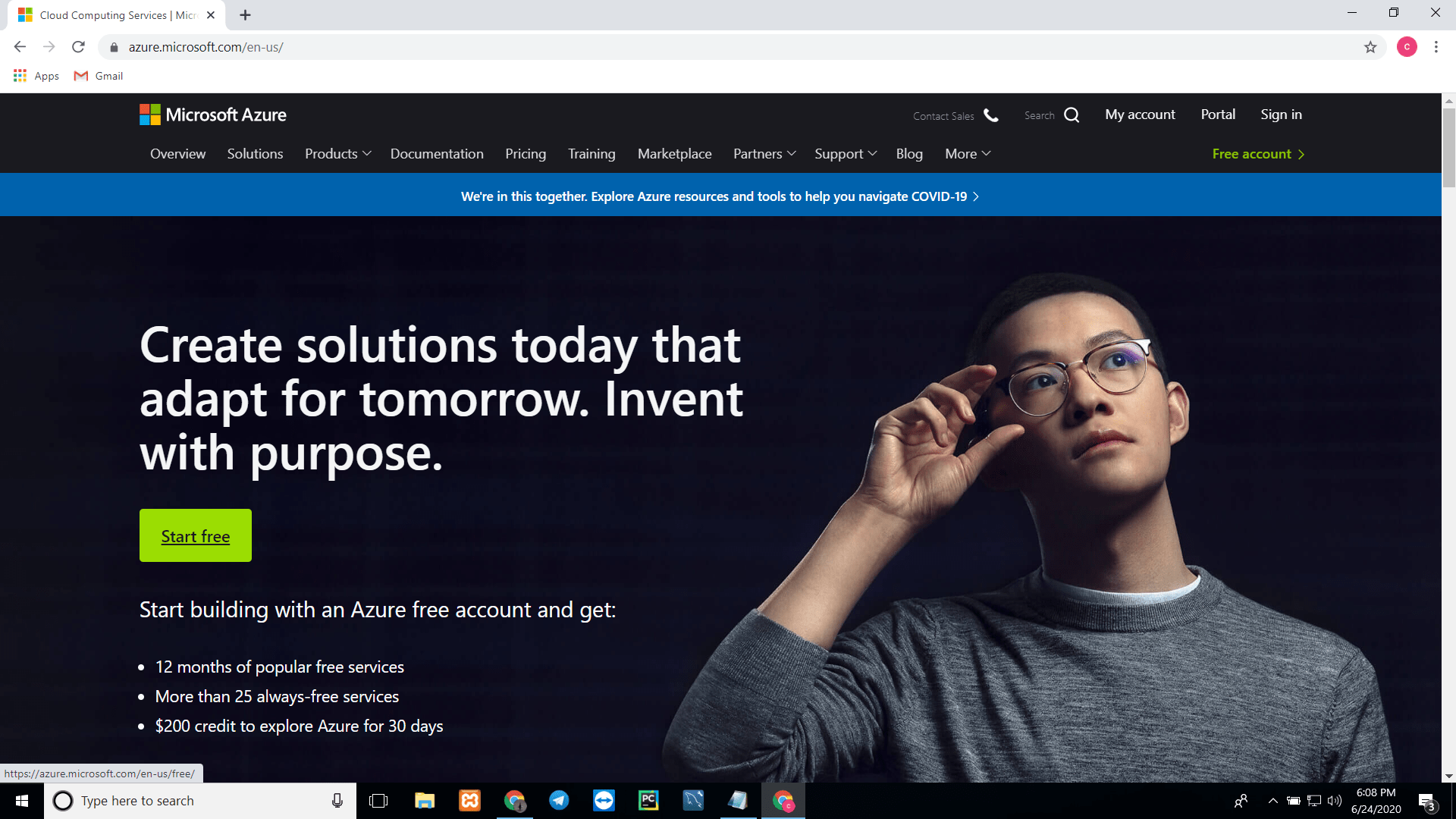Image resolution: width=1456 pixels, height=819 pixels.
Task: Click the Sign in button in navbar
Action: point(1281,114)
